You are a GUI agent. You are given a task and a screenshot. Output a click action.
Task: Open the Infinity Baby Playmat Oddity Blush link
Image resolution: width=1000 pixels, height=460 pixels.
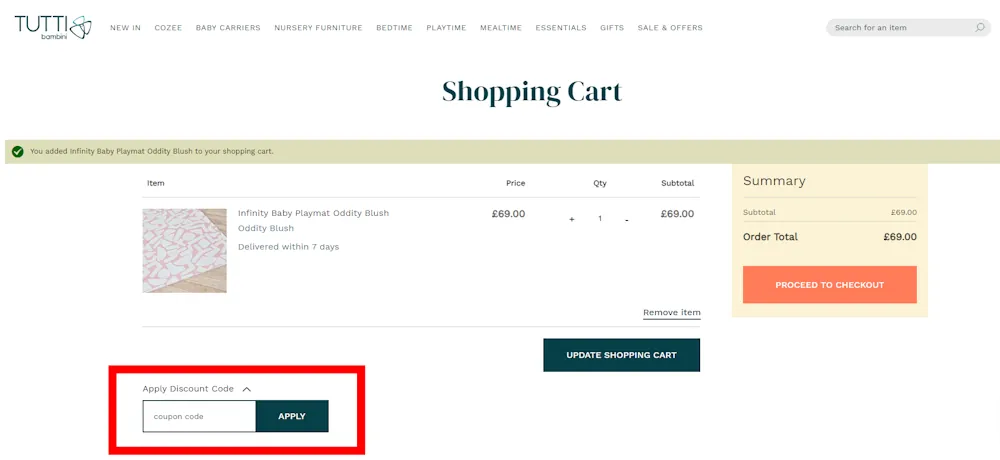[x=313, y=213]
